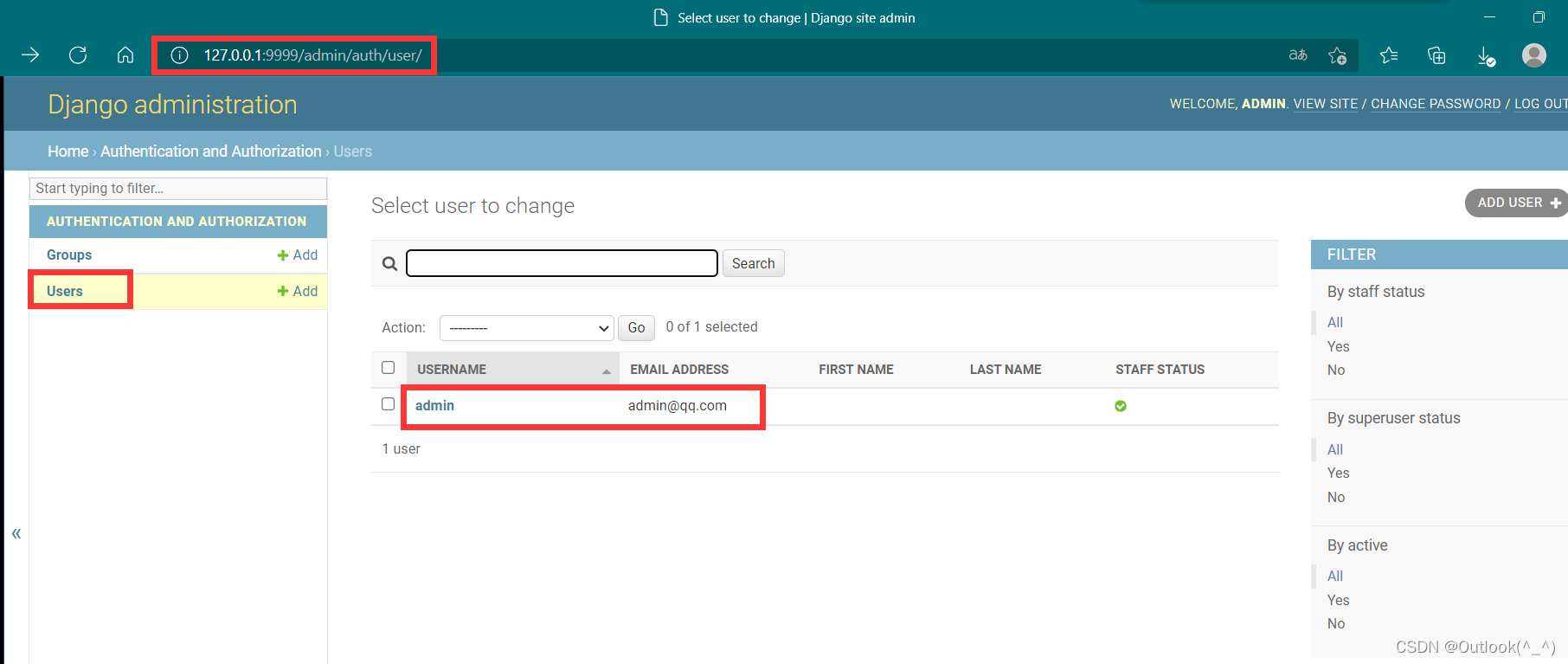Screen dimensions: 1568x664
Task: Click the admin@qq.com email cell
Action: (678, 406)
